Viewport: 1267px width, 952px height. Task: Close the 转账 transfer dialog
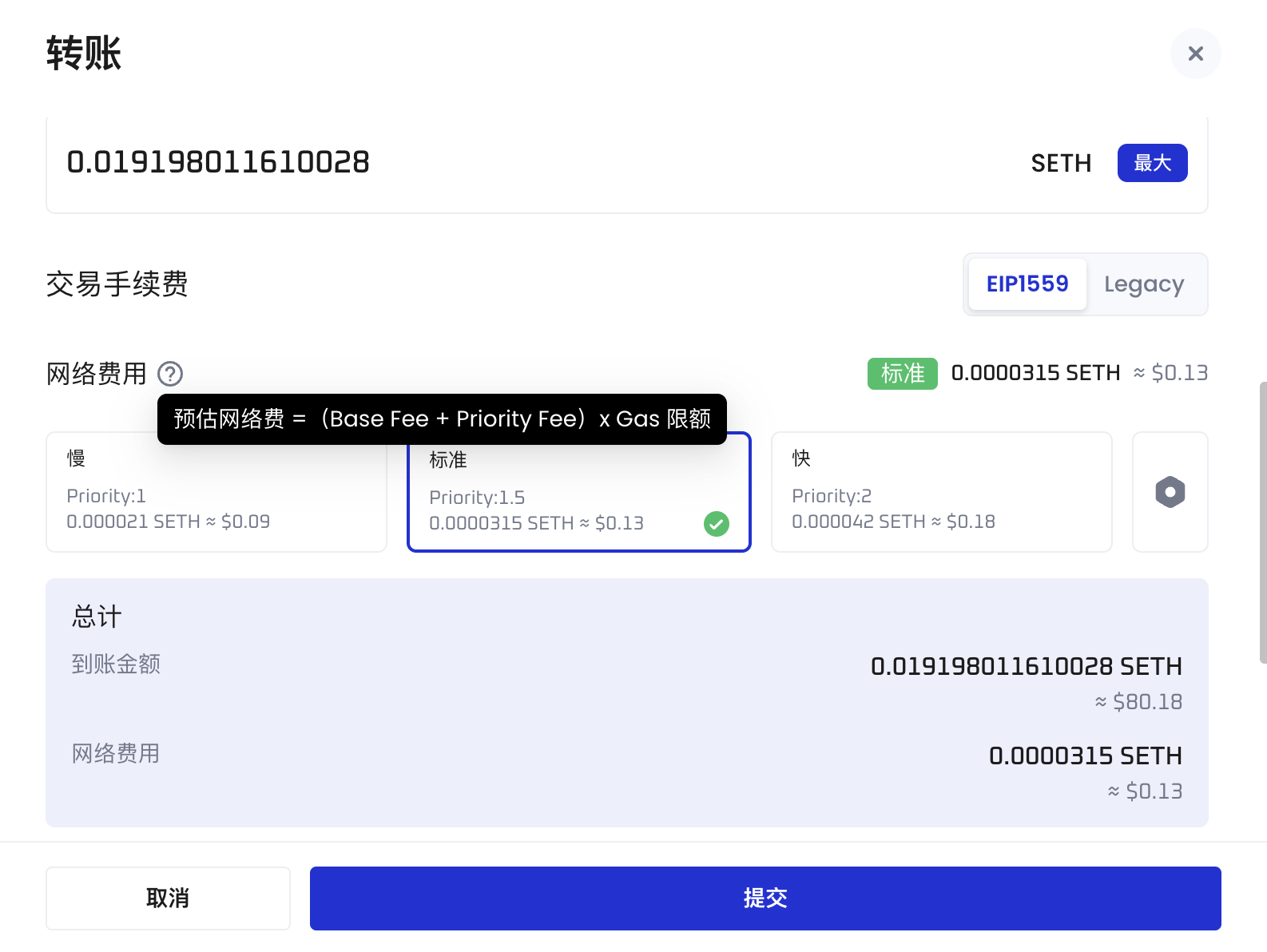click(1195, 54)
